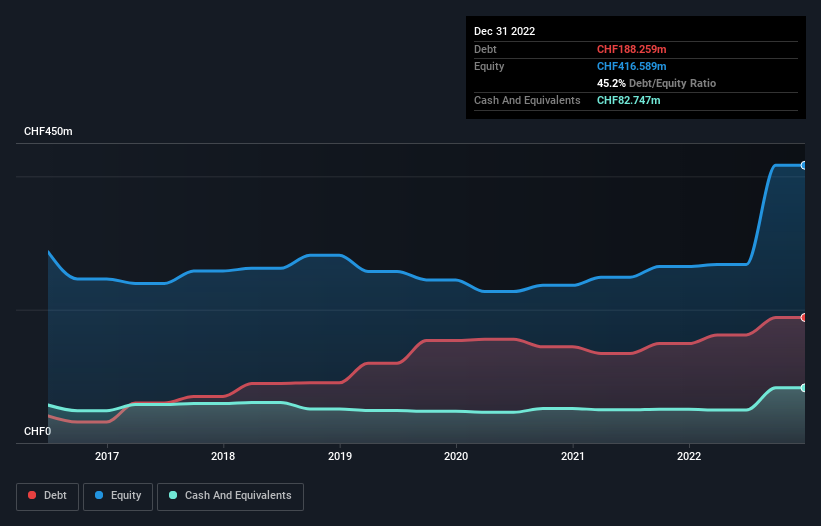Click the Dec 31 2022 tooltip date
The width and height of the screenshot is (821, 526).
[504, 31]
